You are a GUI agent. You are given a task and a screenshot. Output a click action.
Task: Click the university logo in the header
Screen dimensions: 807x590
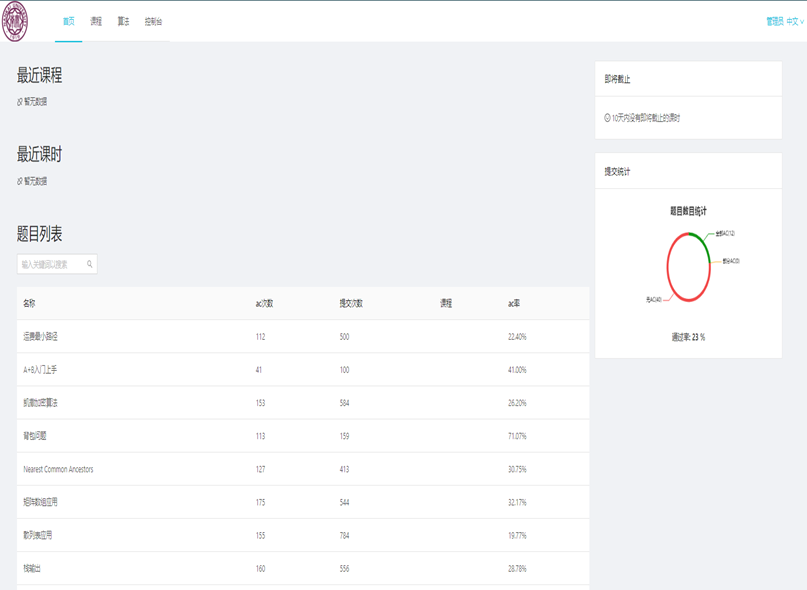(x=15, y=22)
